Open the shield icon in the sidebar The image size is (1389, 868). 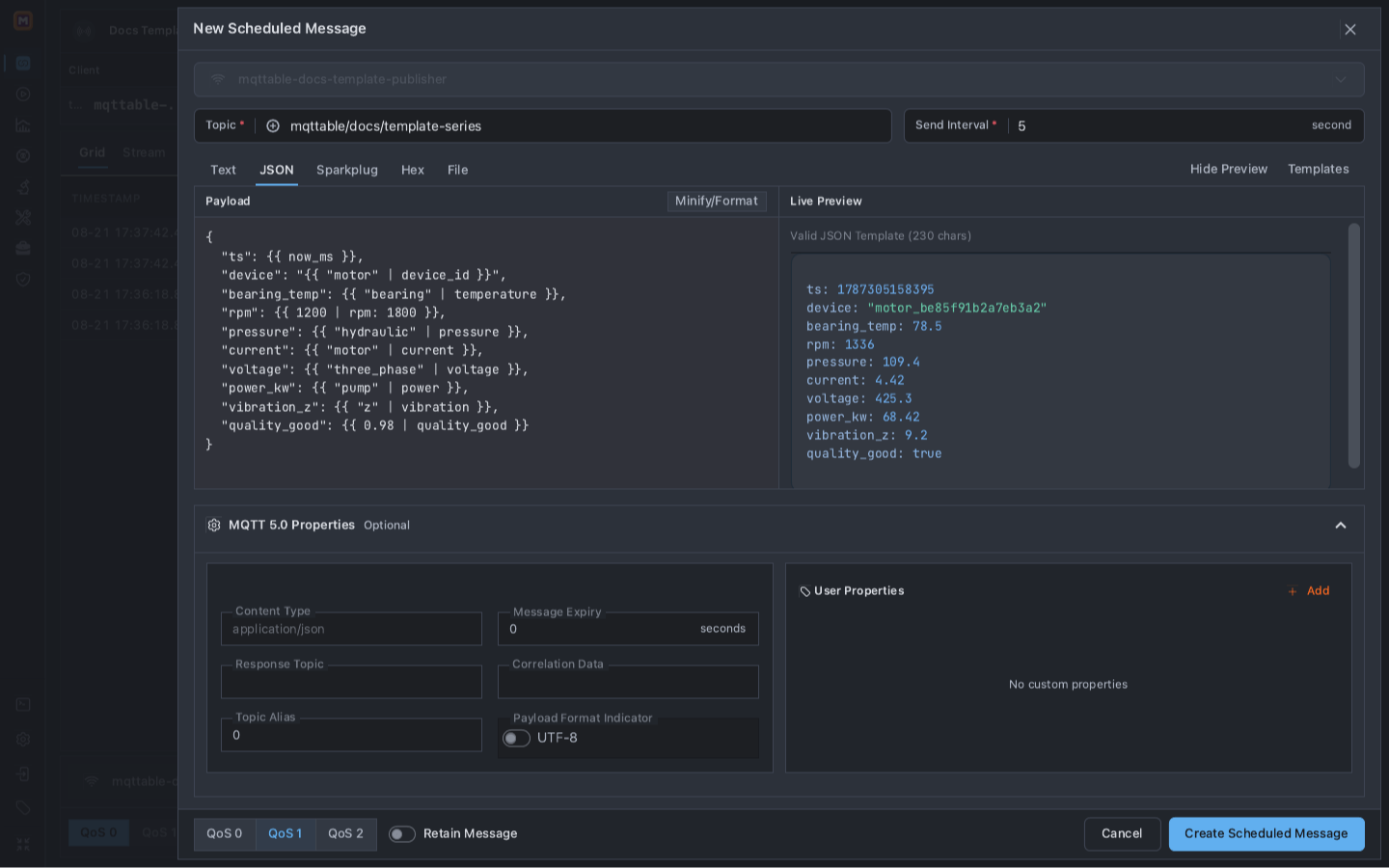tap(23, 280)
